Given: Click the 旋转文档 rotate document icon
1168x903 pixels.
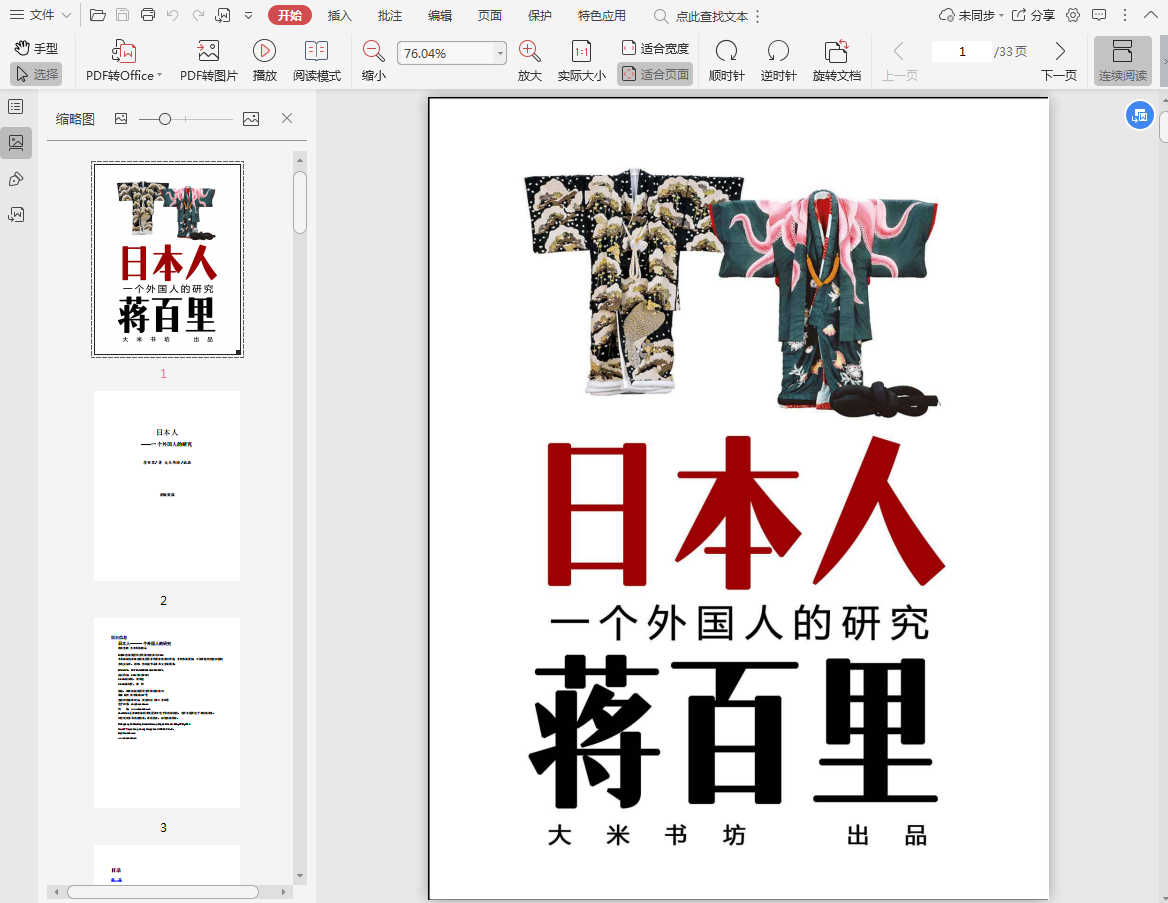Looking at the screenshot, I should pyautogui.click(x=836, y=52).
